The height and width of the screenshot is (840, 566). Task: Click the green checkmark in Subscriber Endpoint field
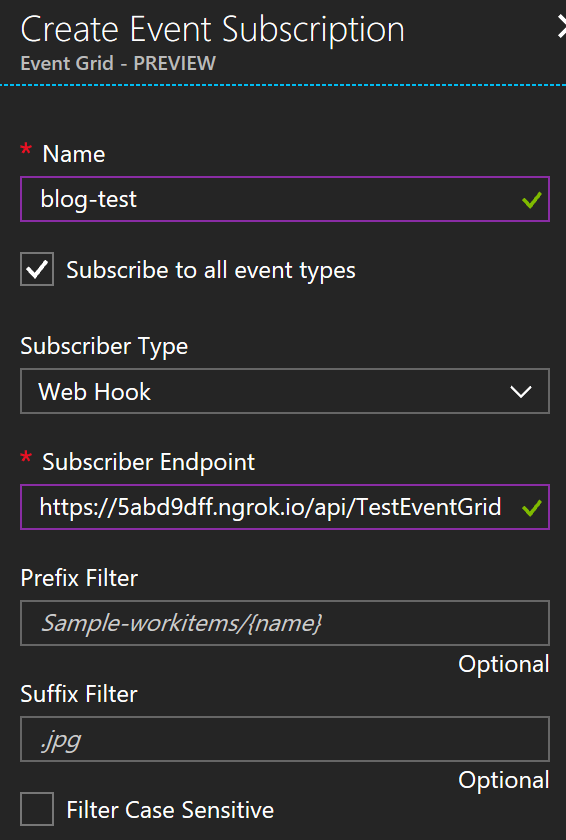click(532, 508)
